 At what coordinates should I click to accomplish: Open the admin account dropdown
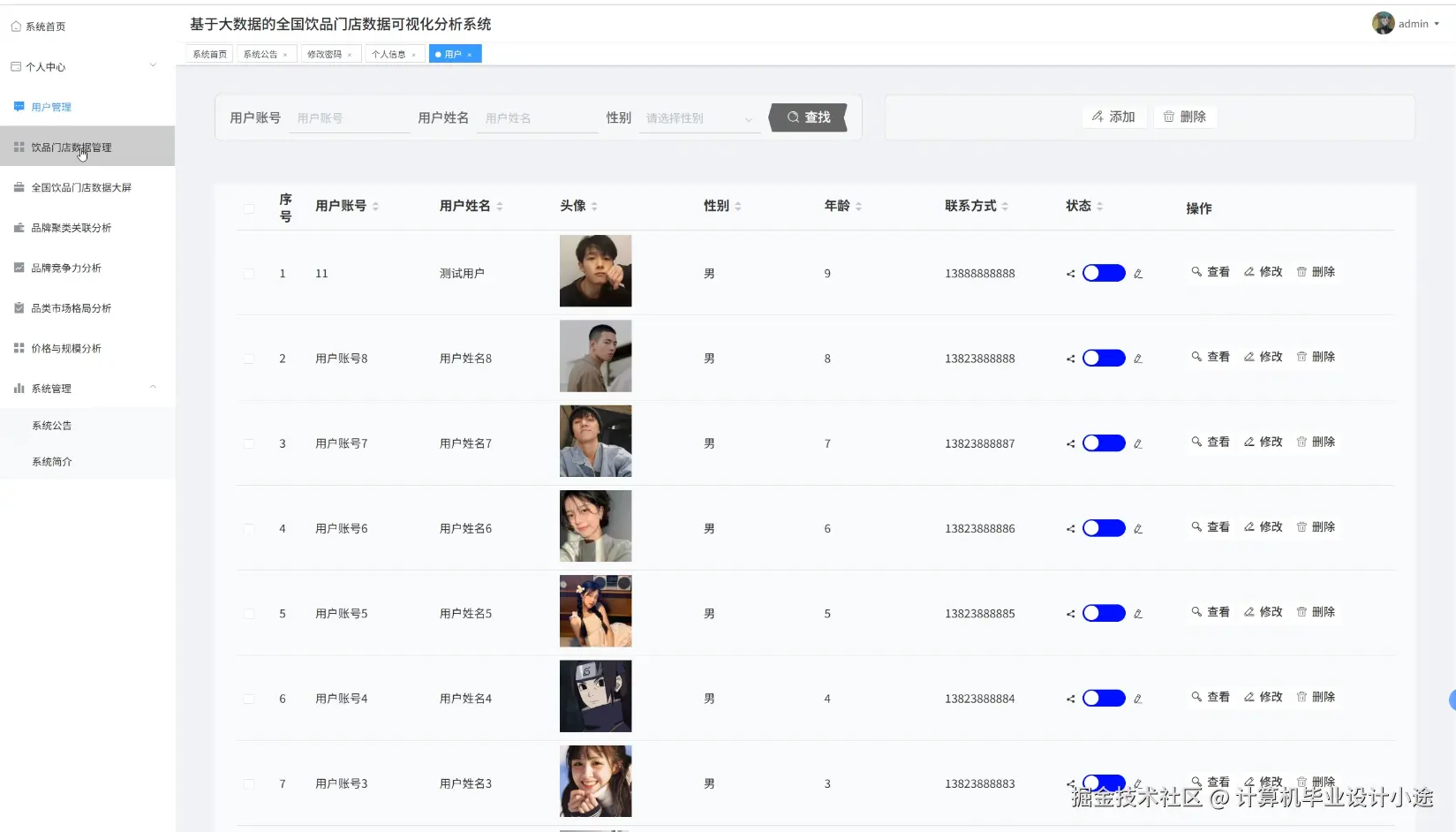[x=1413, y=23]
